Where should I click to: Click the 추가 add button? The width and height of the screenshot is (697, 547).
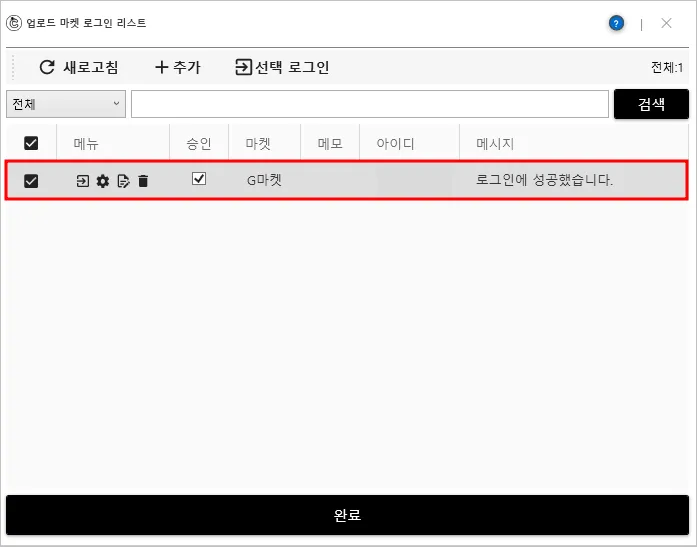click(x=178, y=67)
